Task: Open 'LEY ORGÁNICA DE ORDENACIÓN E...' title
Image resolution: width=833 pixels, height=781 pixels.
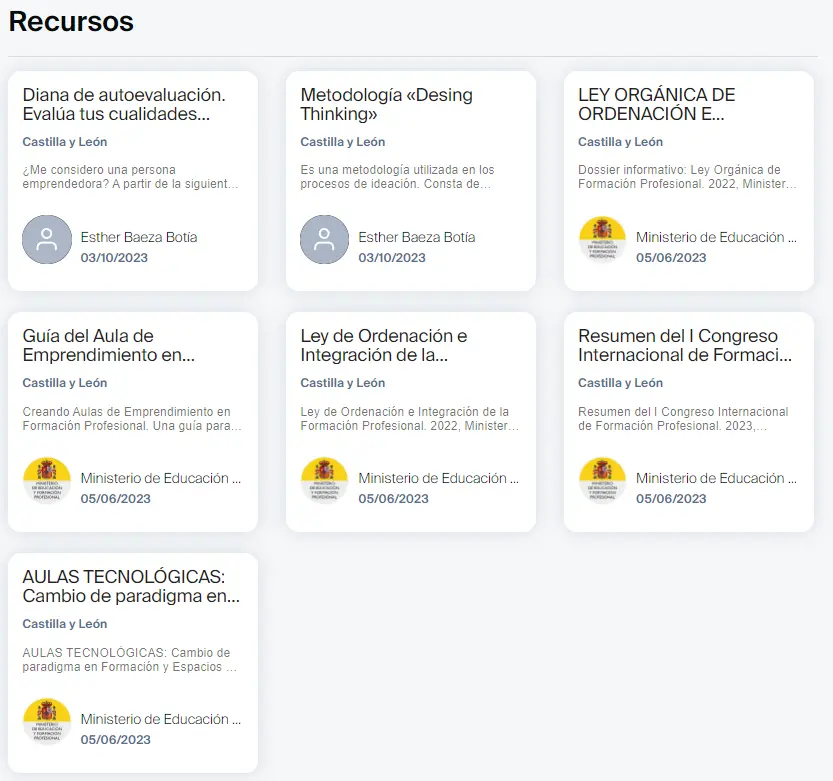Action: pyautogui.click(x=657, y=104)
